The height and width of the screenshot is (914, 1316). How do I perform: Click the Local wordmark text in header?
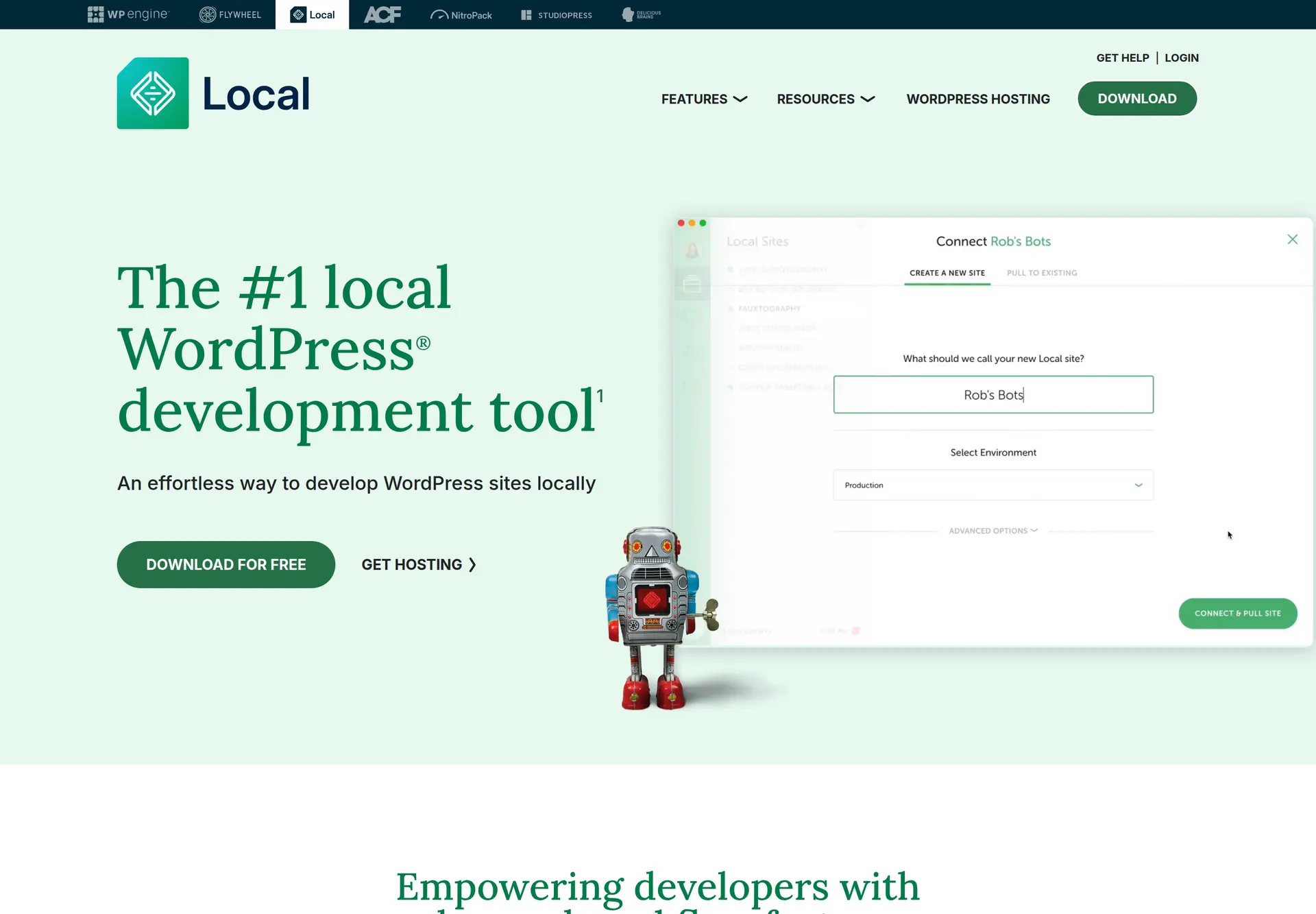(x=256, y=94)
